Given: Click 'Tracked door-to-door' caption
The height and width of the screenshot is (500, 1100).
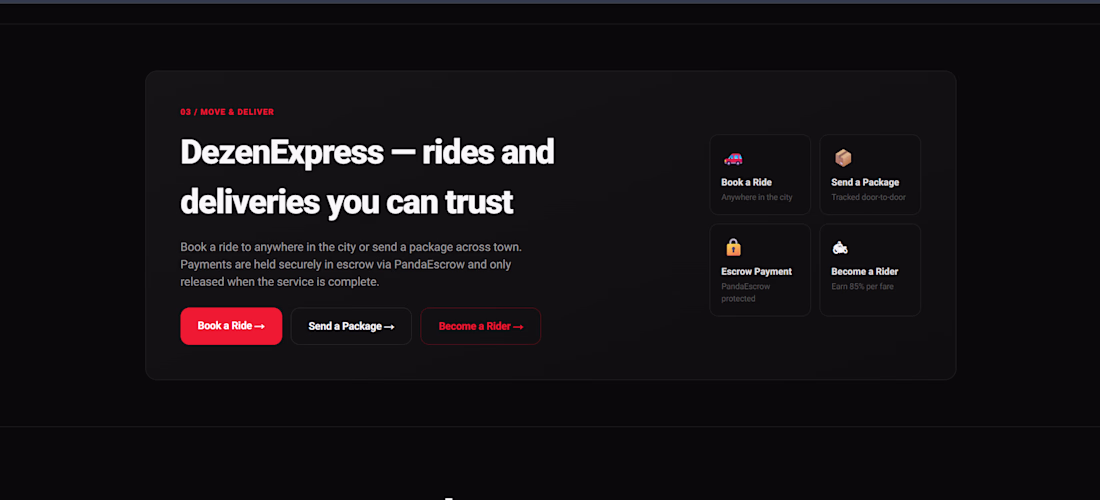Looking at the screenshot, I should click(x=868, y=198).
